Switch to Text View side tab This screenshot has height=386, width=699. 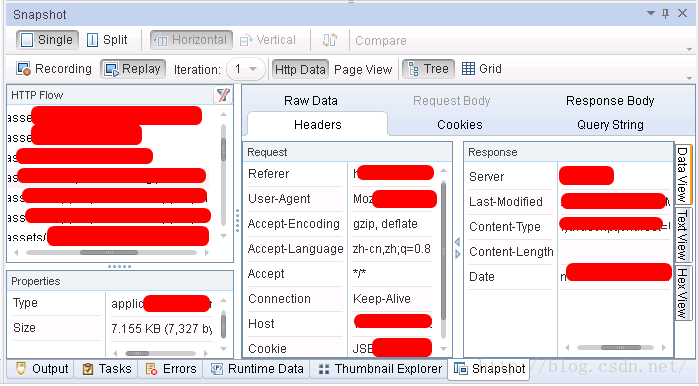click(683, 235)
